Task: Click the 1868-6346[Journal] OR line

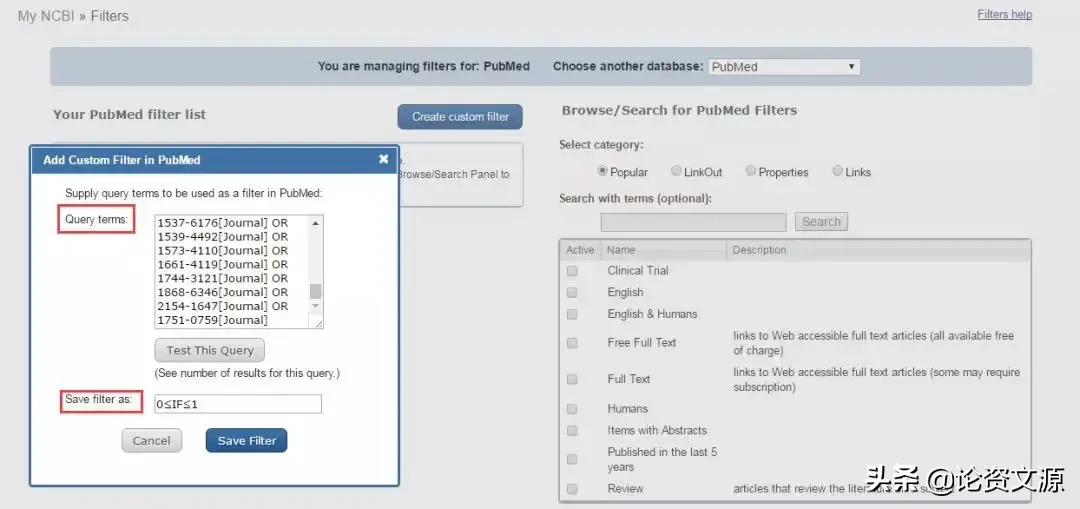Action: coord(222,292)
